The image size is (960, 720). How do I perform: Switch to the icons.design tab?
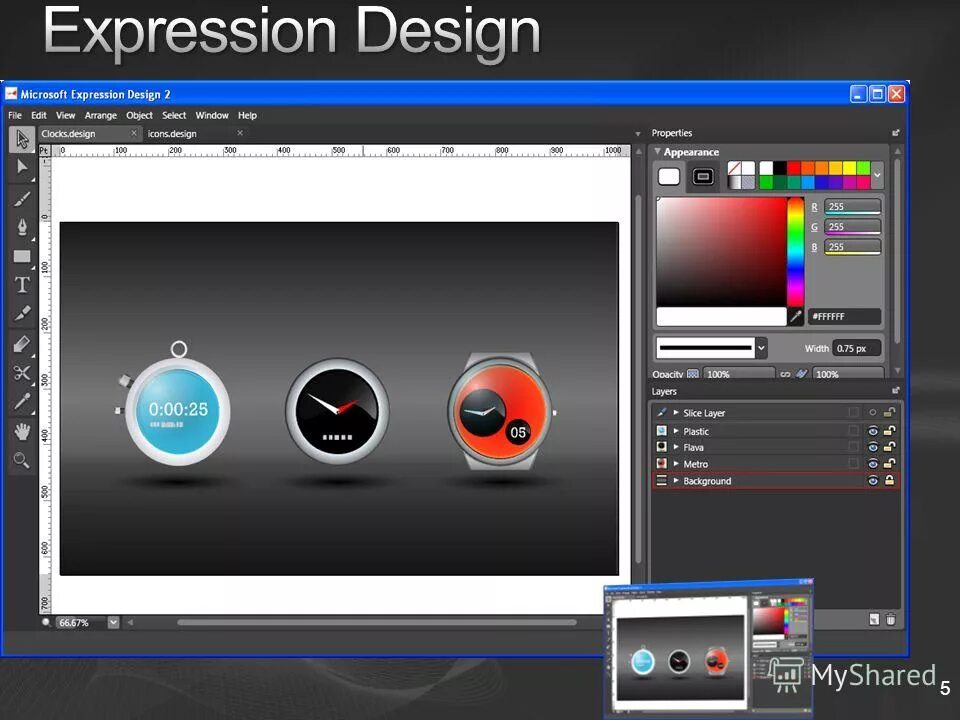173,133
